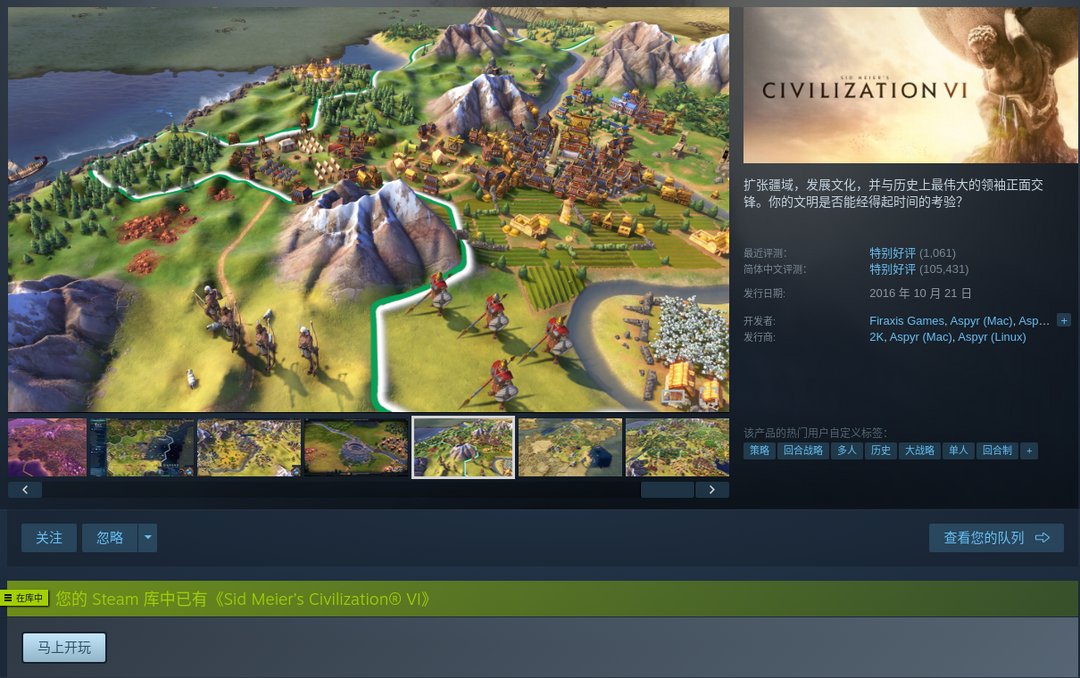Select the 单人 tag

pyautogui.click(x=958, y=451)
